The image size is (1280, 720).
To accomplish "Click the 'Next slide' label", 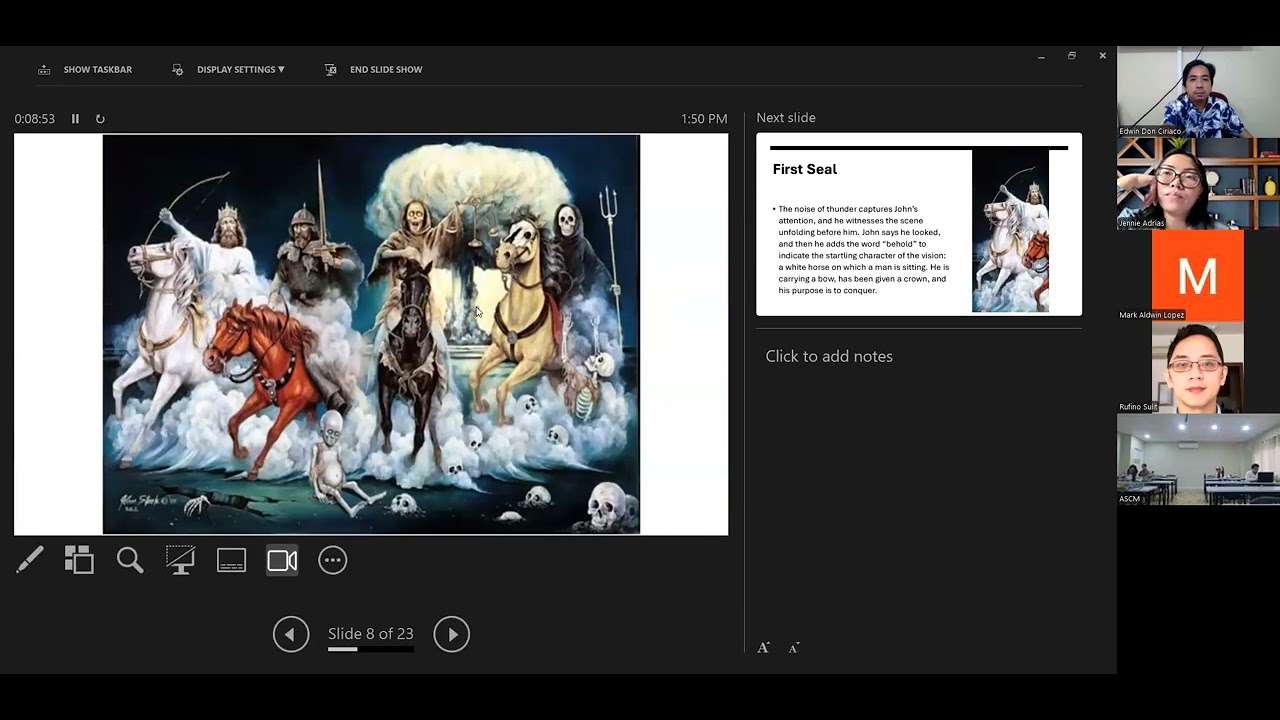I will 786,117.
